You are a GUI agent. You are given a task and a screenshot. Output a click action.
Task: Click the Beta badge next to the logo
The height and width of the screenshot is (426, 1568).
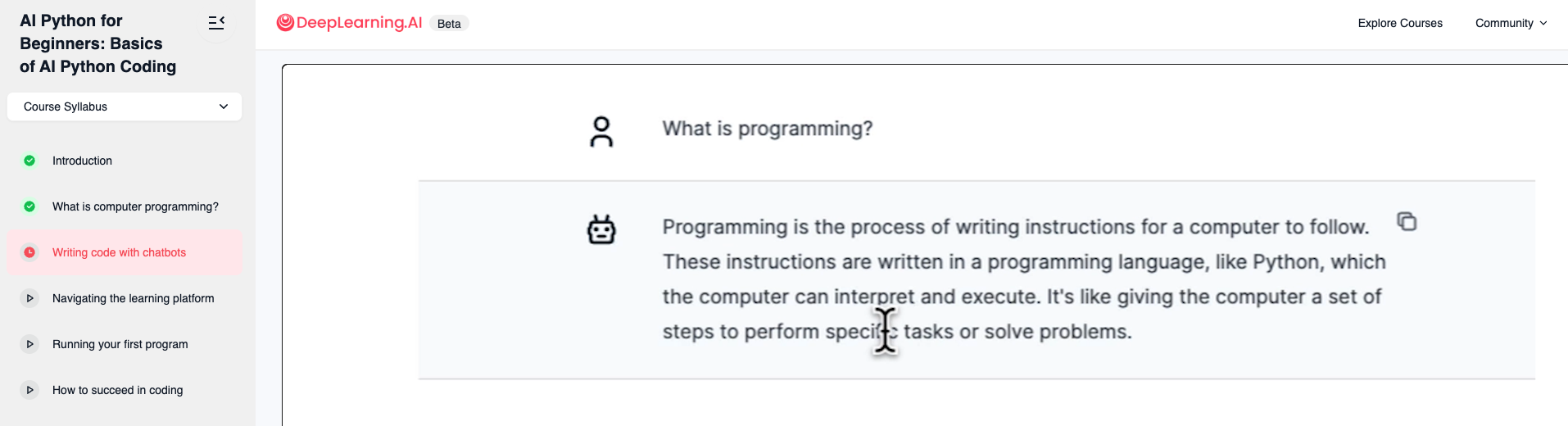tap(449, 24)
